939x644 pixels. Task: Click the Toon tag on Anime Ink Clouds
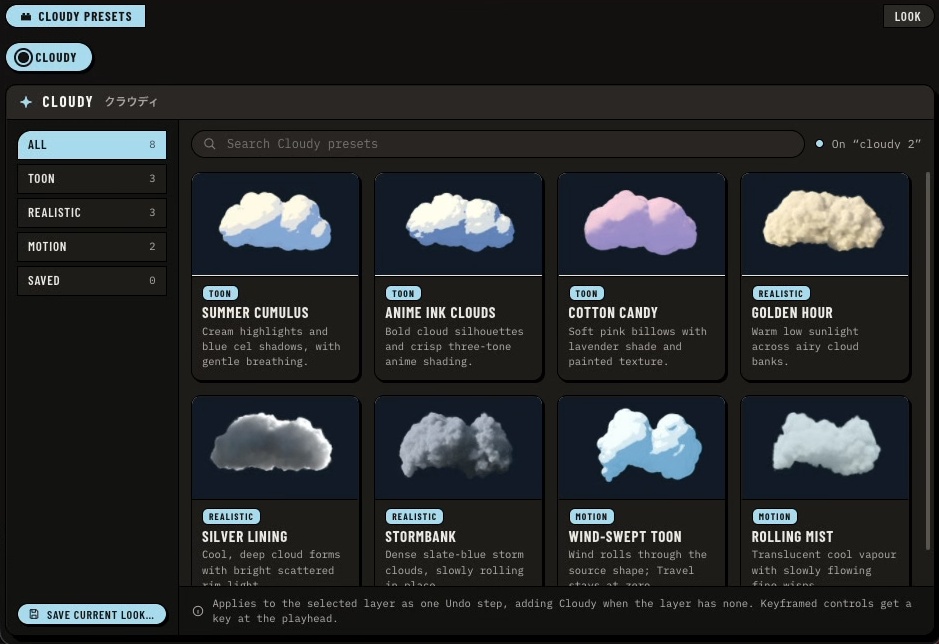(403, 294)
